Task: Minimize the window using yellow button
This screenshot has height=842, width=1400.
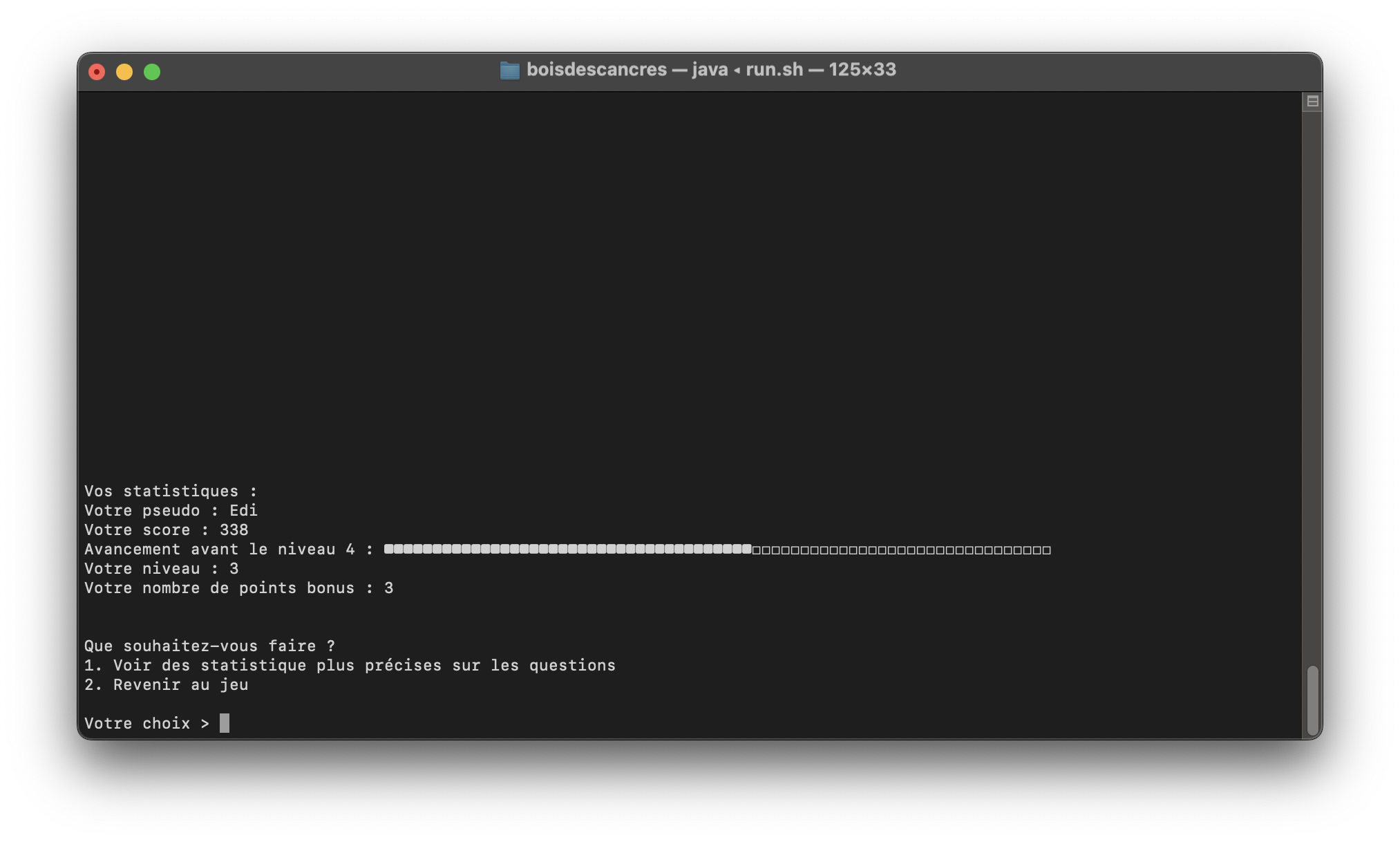Action: [124, 72]
